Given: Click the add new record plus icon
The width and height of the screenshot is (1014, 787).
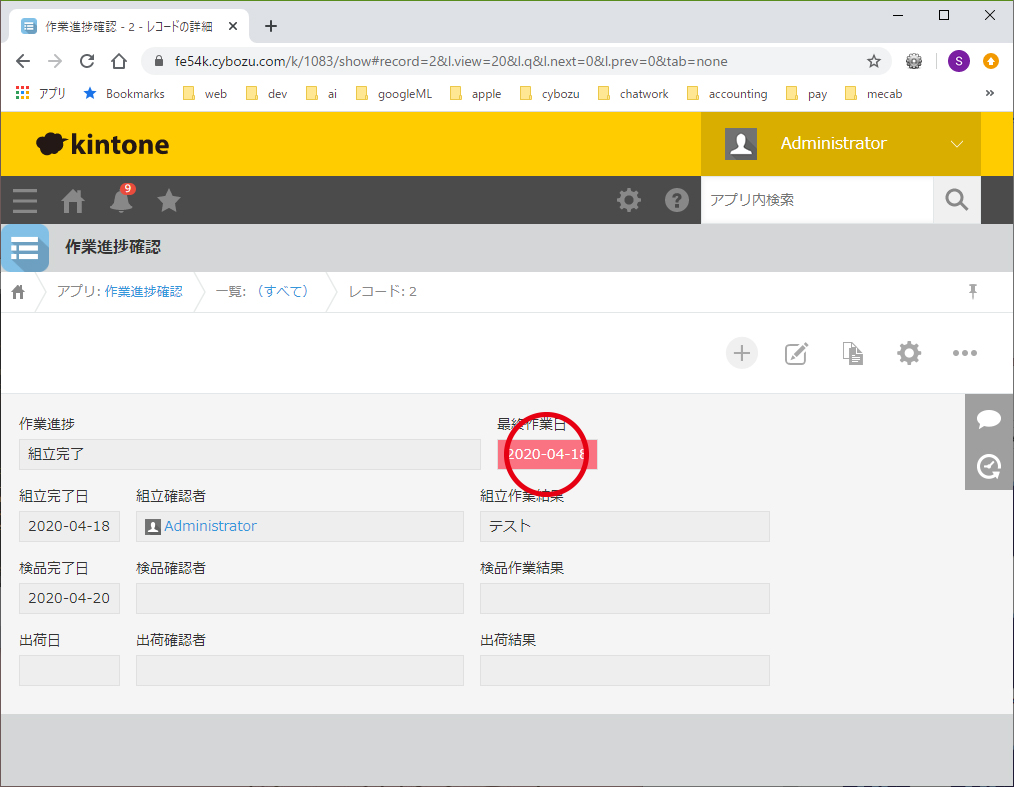Looking at the screenshot, I should click(x=741, y=353).
